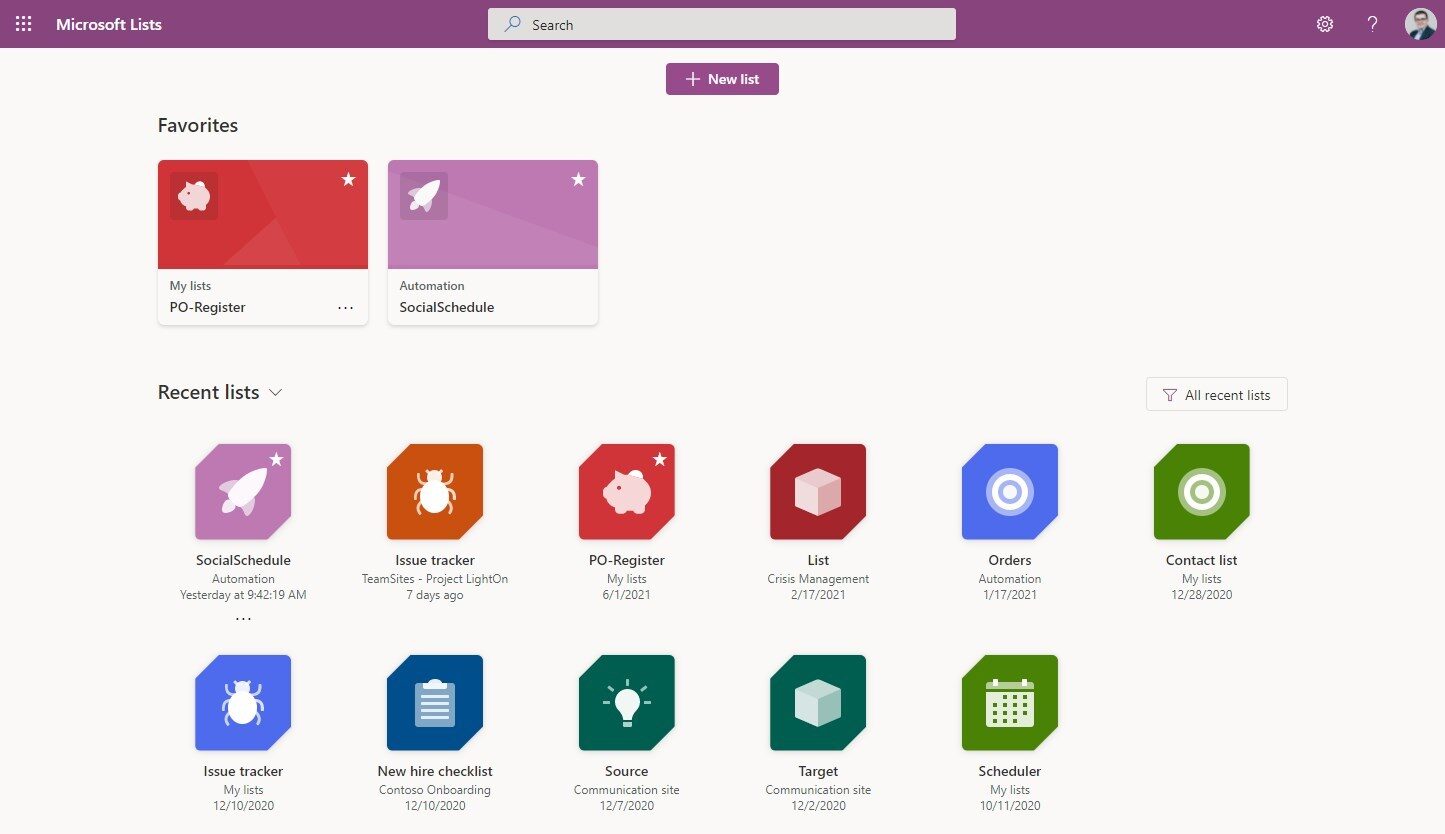Create a New list
This screenshot has height=834, width=1445.
click(x=722, y=78)
